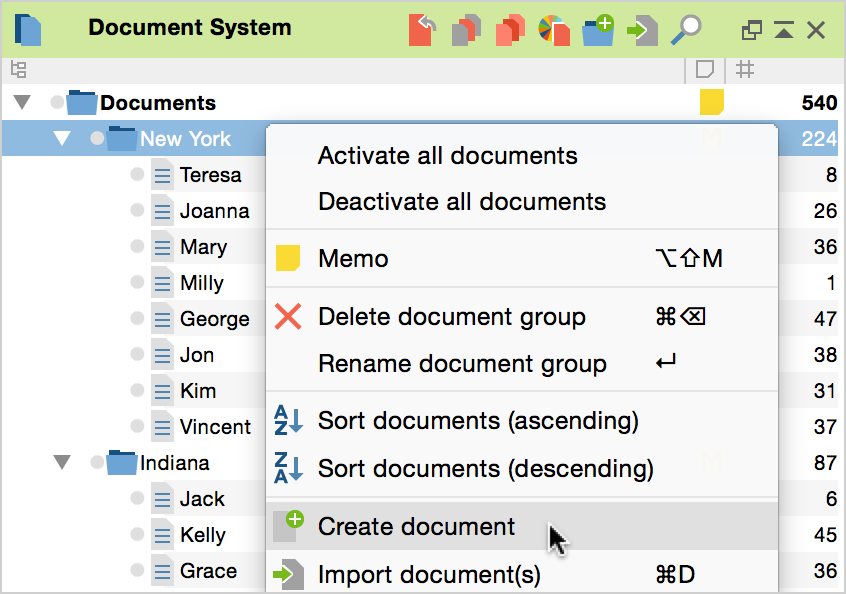Select Delete document group menu entry
This screenshot has width=846, height=594.
tap(451, 317)
